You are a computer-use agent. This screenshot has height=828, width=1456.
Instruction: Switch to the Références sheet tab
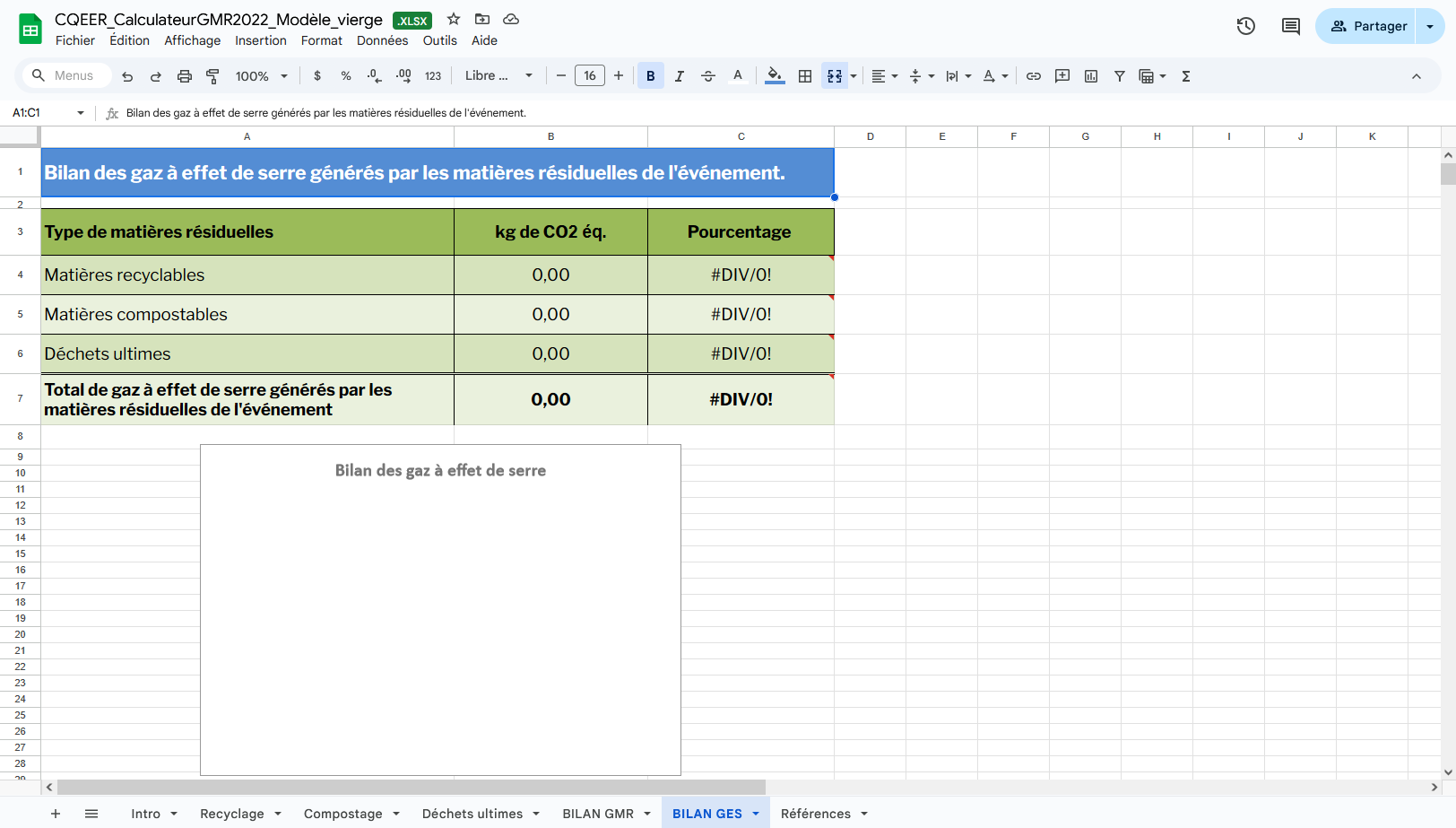pos(816,814)
